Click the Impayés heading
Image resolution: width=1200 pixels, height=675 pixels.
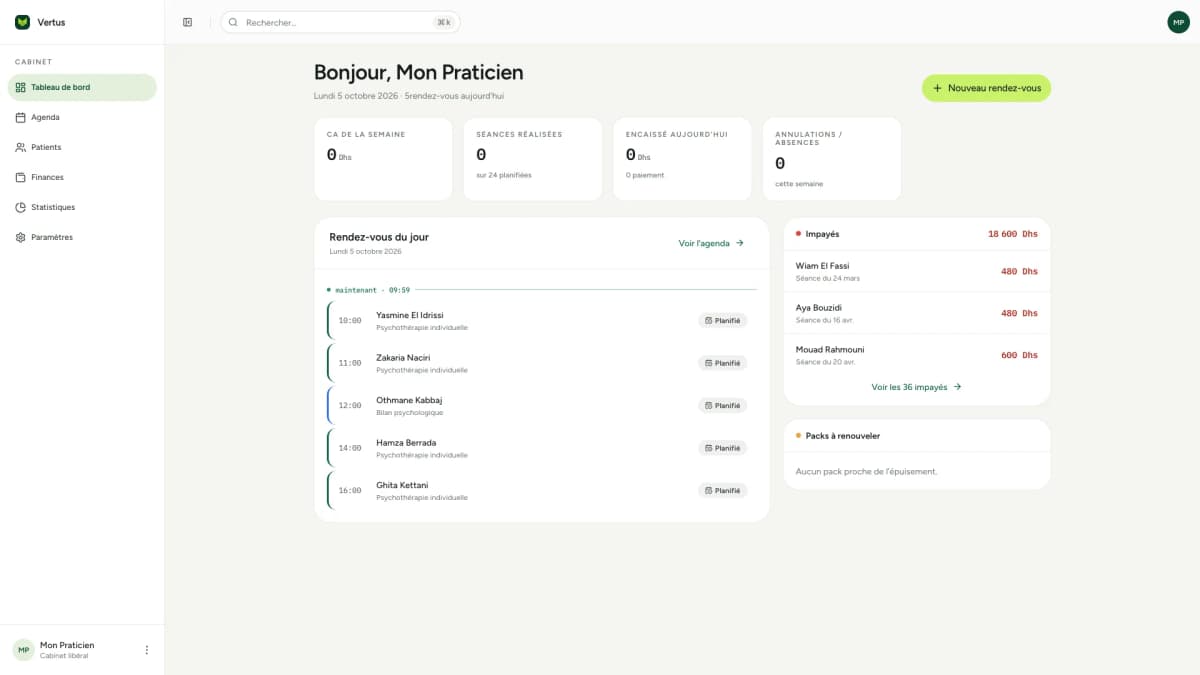click(822, 234)
